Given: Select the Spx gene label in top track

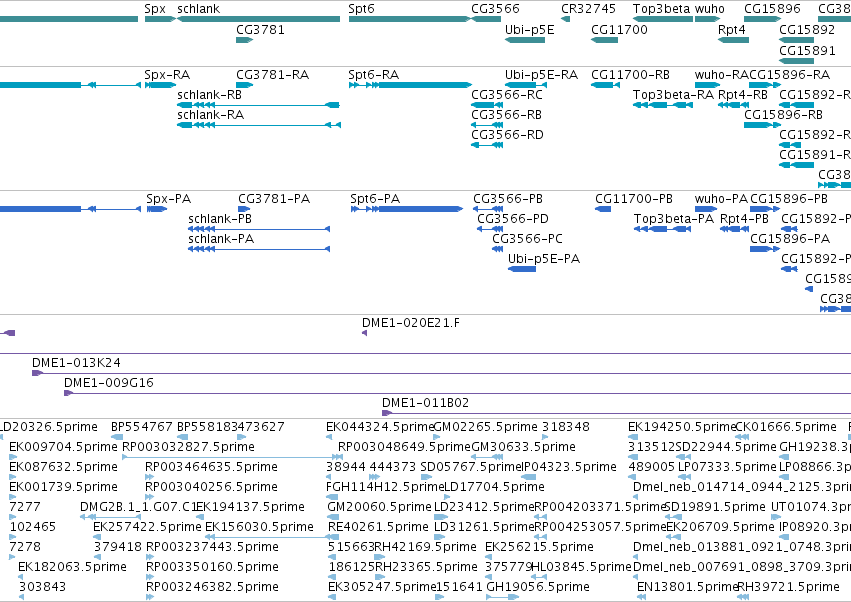Looking at the screenshot, I should click(155, 9).
